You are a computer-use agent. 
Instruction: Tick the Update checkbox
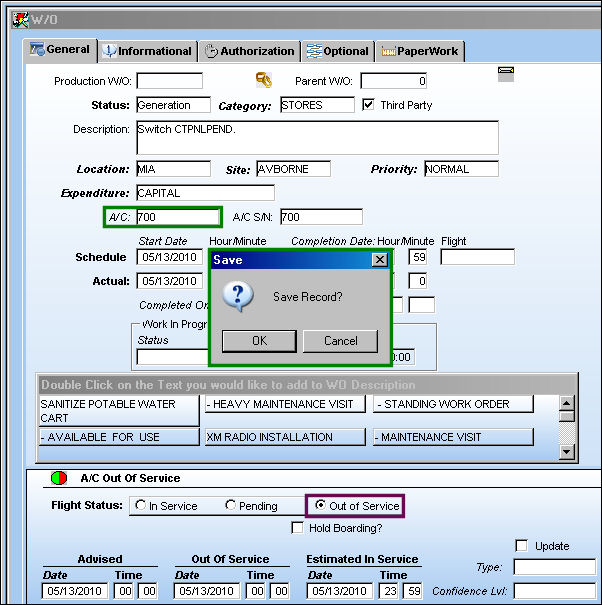pyautogui.click(x=521, y=546)
